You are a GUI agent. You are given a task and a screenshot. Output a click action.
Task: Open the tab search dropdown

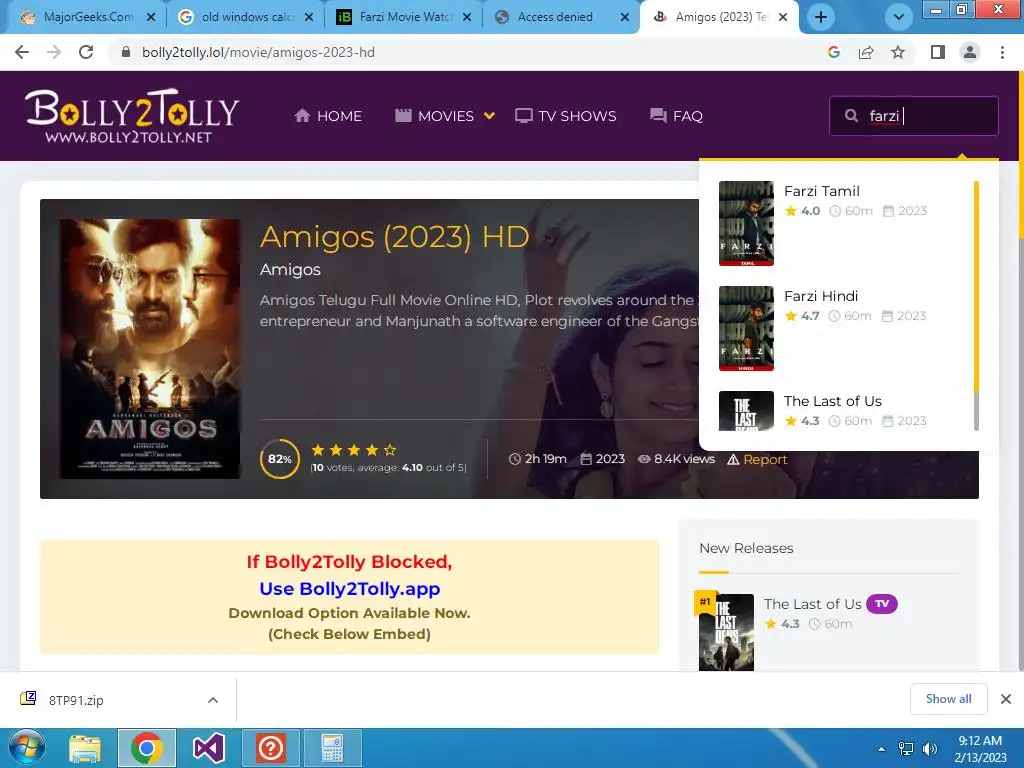point(899,17)
